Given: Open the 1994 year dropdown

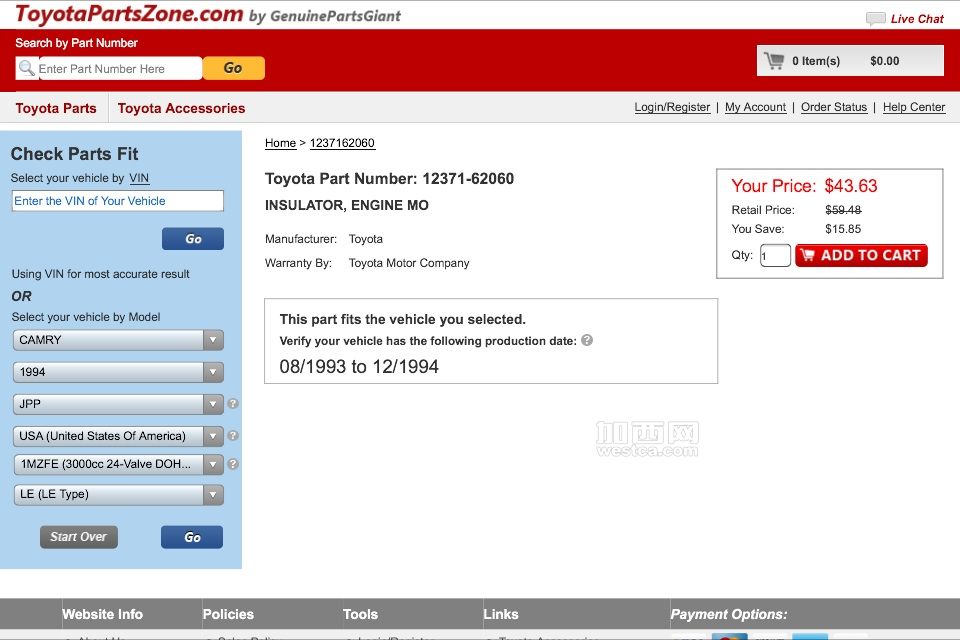Looking at the screenshot, I should pos(118,372).
